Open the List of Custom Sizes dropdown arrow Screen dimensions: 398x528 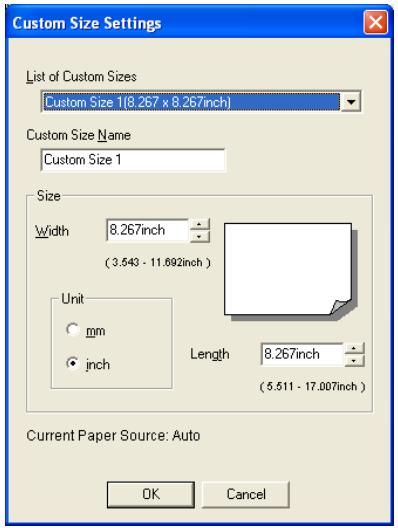point(351,101)
